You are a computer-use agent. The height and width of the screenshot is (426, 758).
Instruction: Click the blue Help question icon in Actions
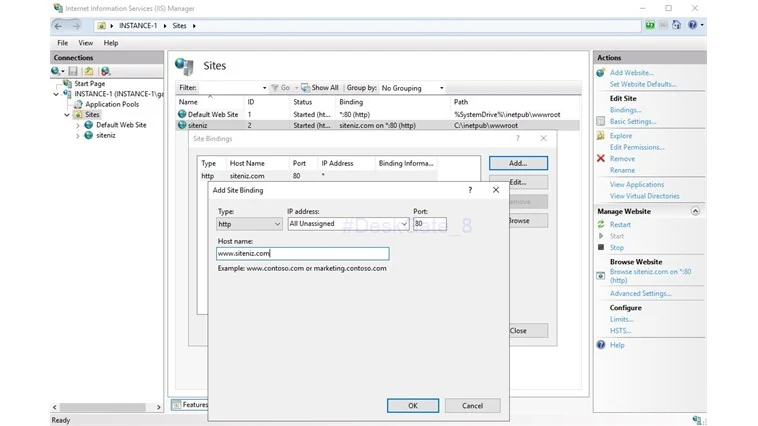pos(601,345)
